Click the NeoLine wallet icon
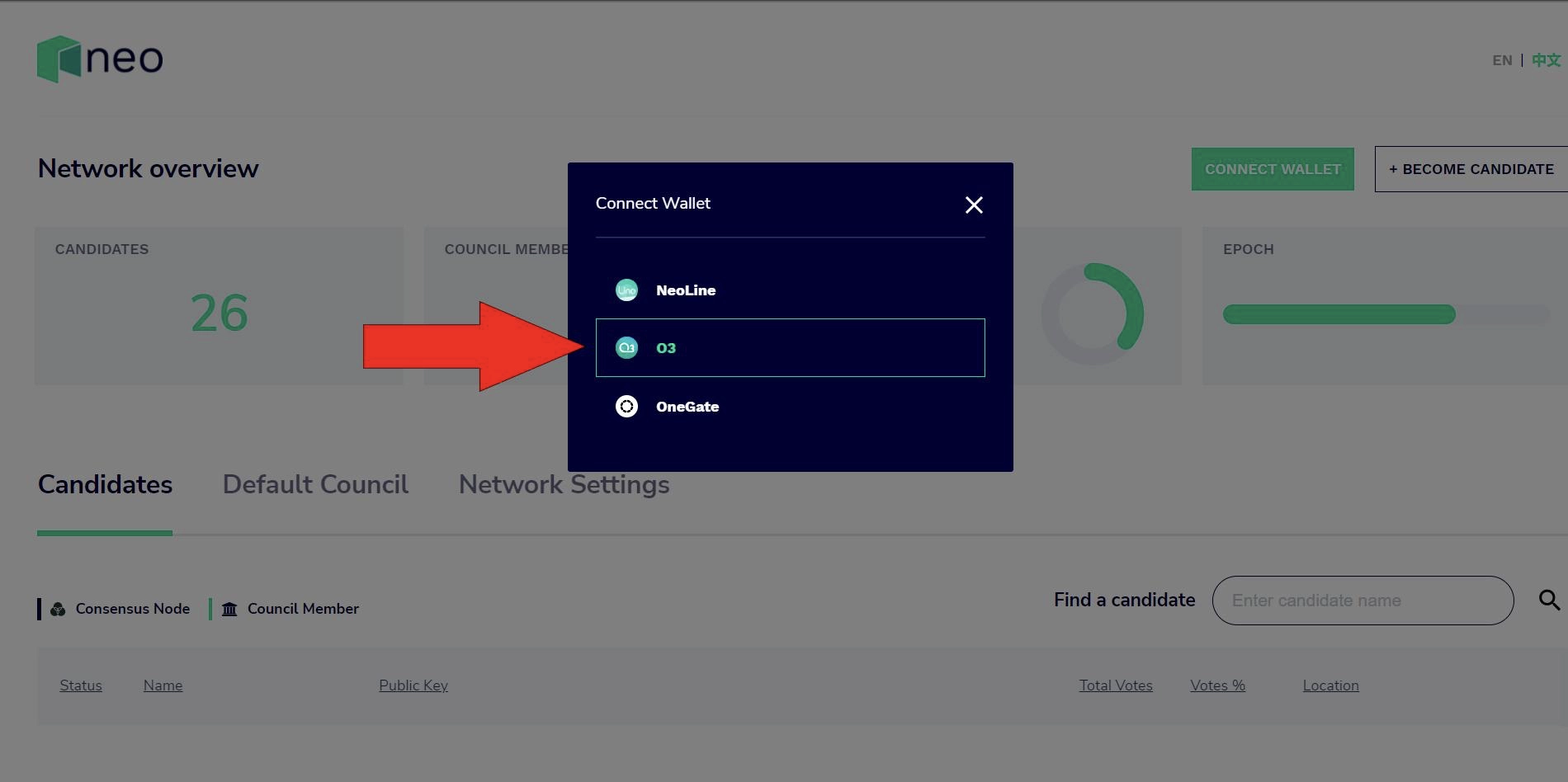 pyautogui.click(x=626, y=290)
